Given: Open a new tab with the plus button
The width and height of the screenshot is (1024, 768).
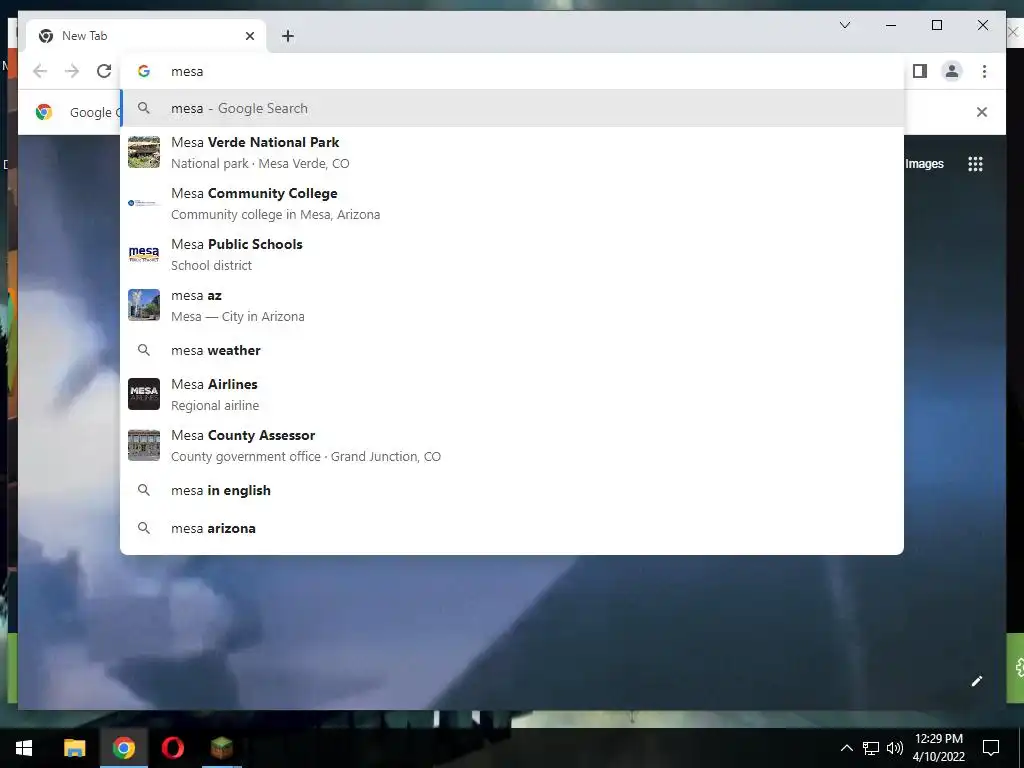Looking at the screenshot, I should (x=288, y=36).
